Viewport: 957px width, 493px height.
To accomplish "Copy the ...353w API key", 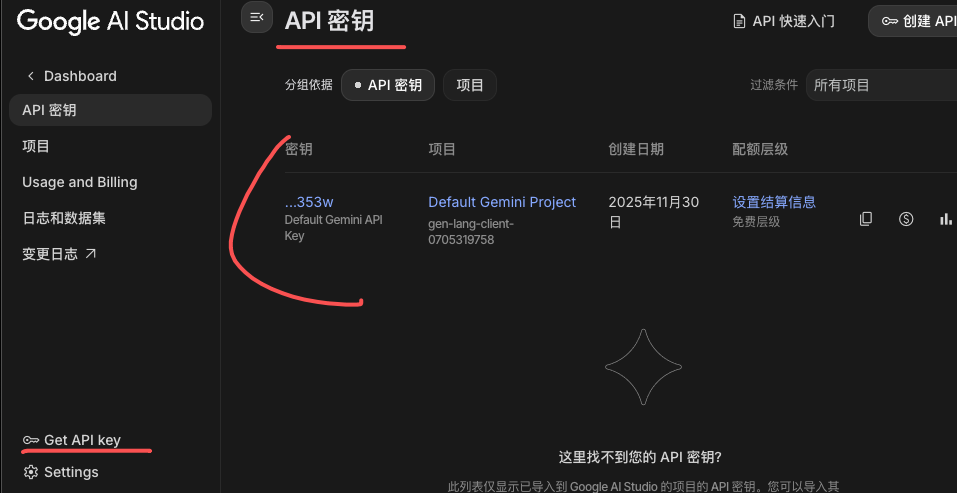I will (x=865, y=219).
